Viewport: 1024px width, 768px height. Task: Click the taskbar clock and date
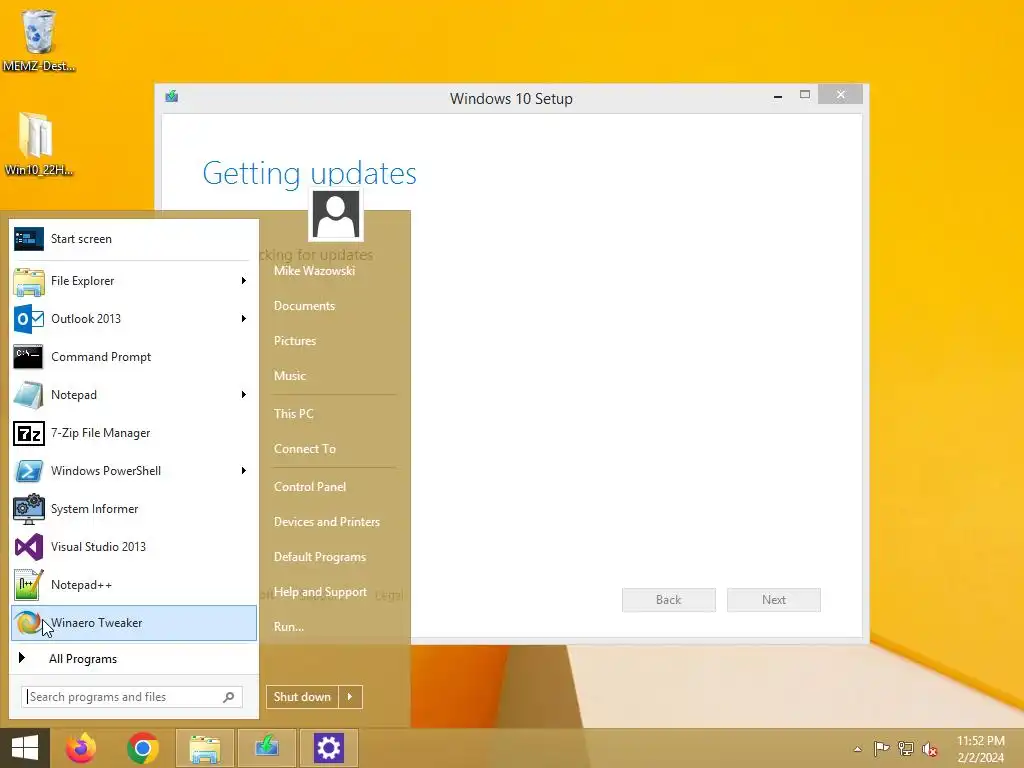click(x=980, y=749)
